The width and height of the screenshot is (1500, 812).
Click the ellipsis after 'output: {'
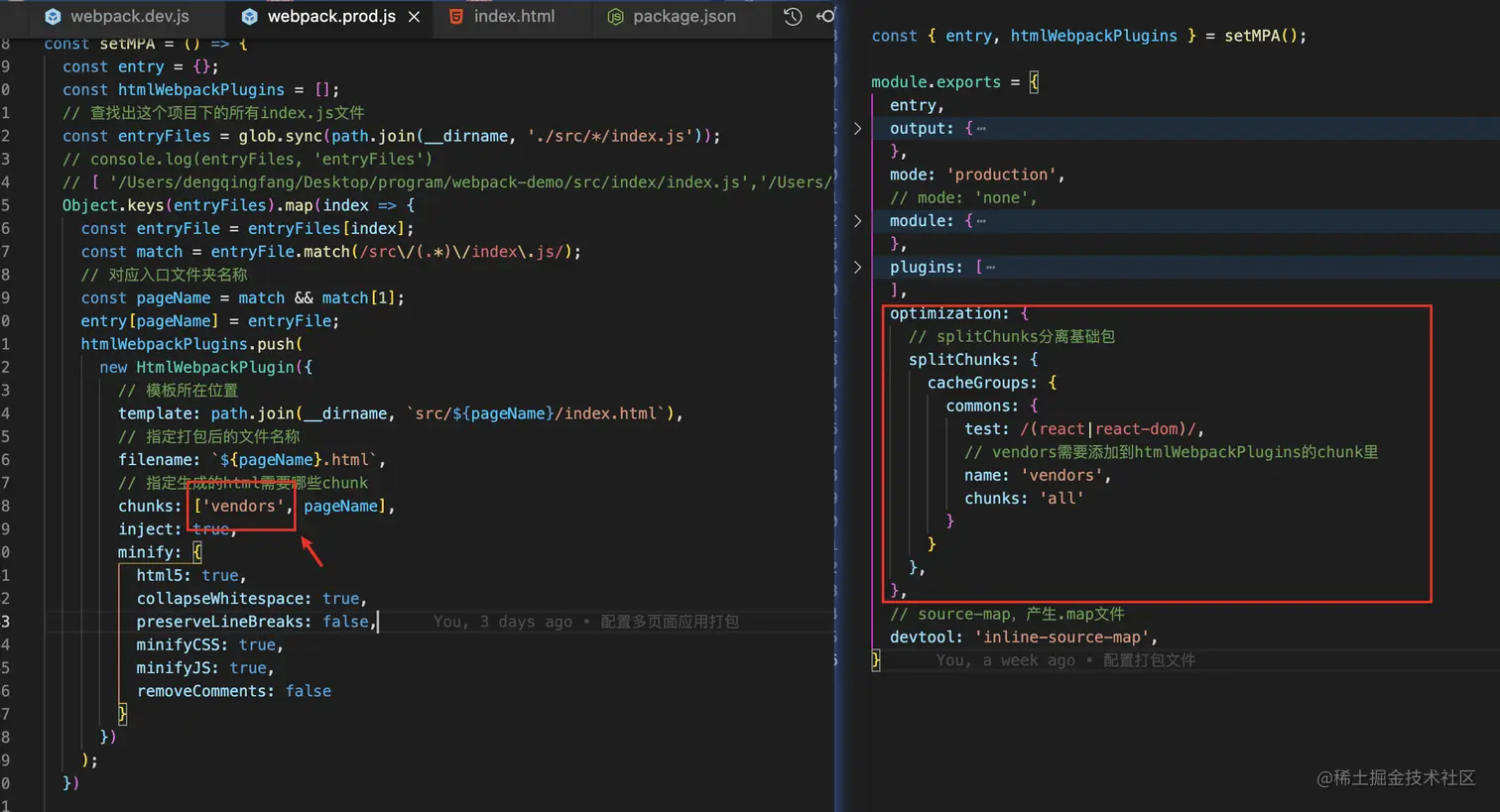click(x=981, y=129)
